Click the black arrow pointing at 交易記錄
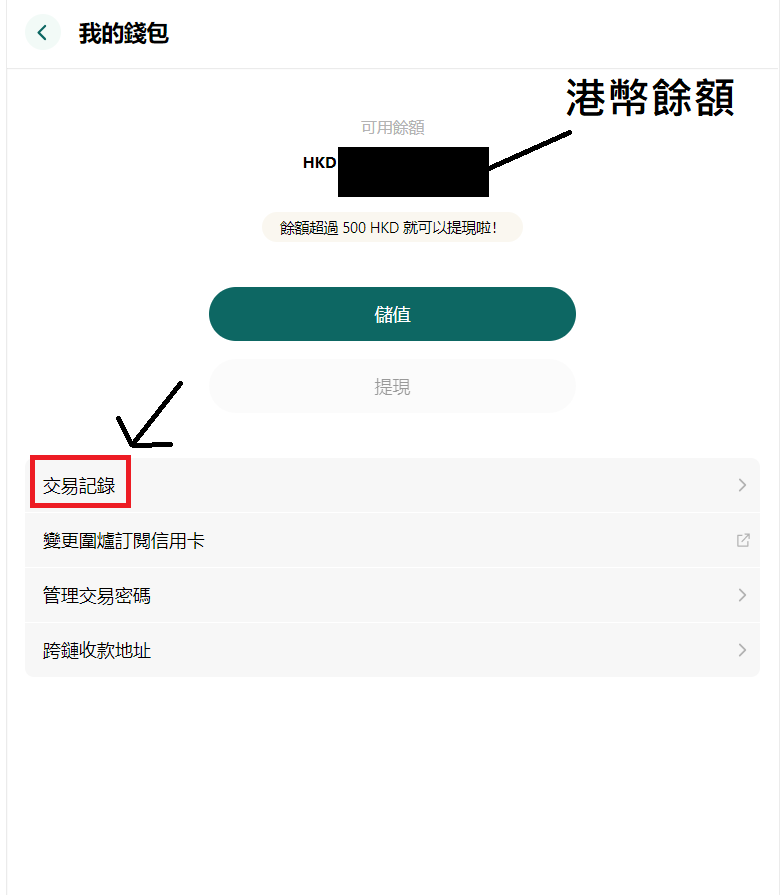Screen dimensions: 781x895 [x=148, y=415]
